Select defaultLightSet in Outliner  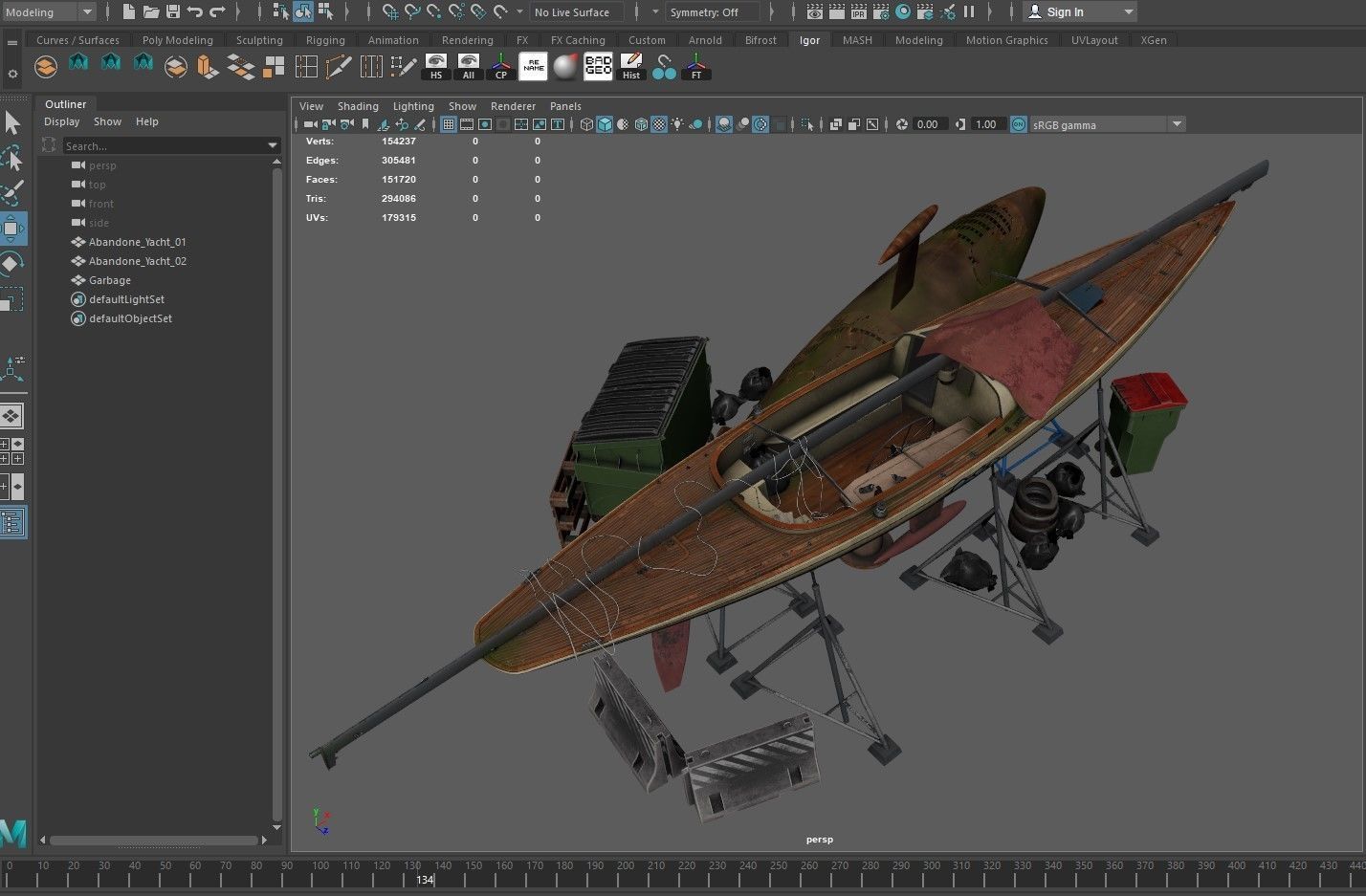click(x=126, y=299)
